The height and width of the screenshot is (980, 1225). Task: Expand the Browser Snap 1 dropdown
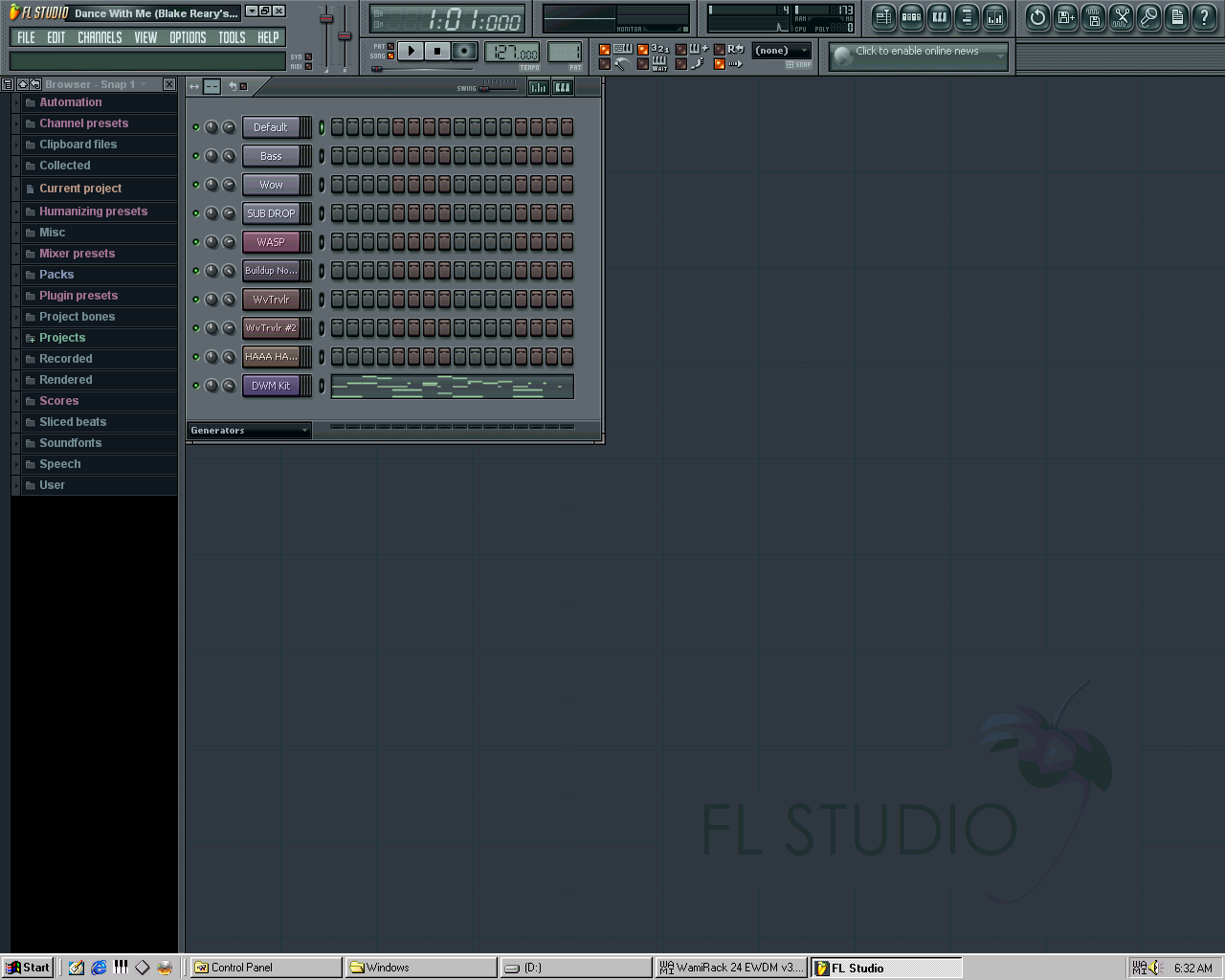[x=144, y=84]
